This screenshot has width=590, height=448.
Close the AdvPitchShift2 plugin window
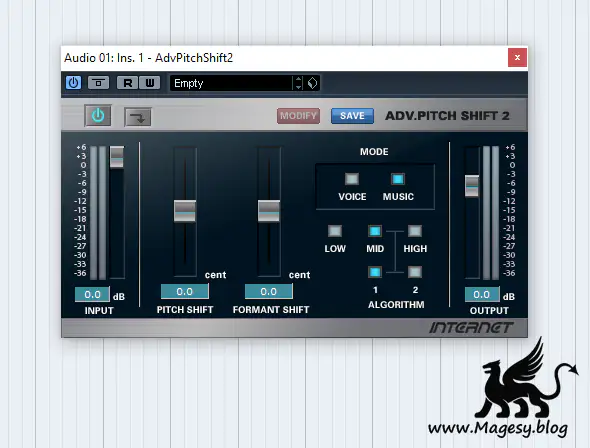517,58
